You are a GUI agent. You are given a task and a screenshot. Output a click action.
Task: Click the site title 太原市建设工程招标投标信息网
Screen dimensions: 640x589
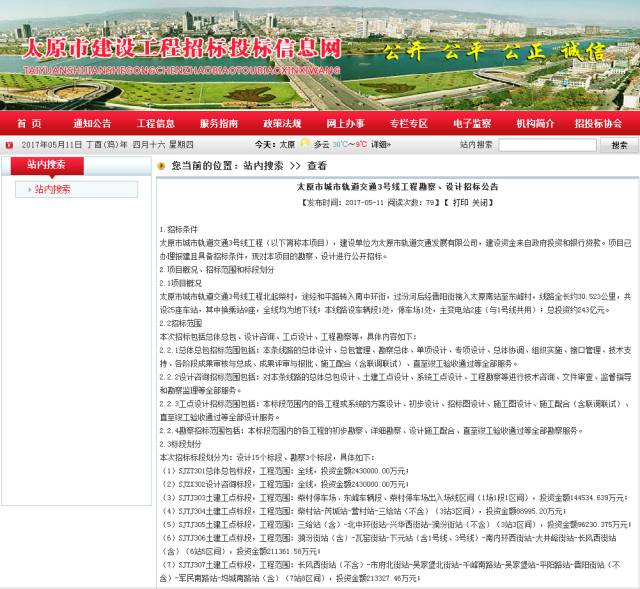point(182,49)
